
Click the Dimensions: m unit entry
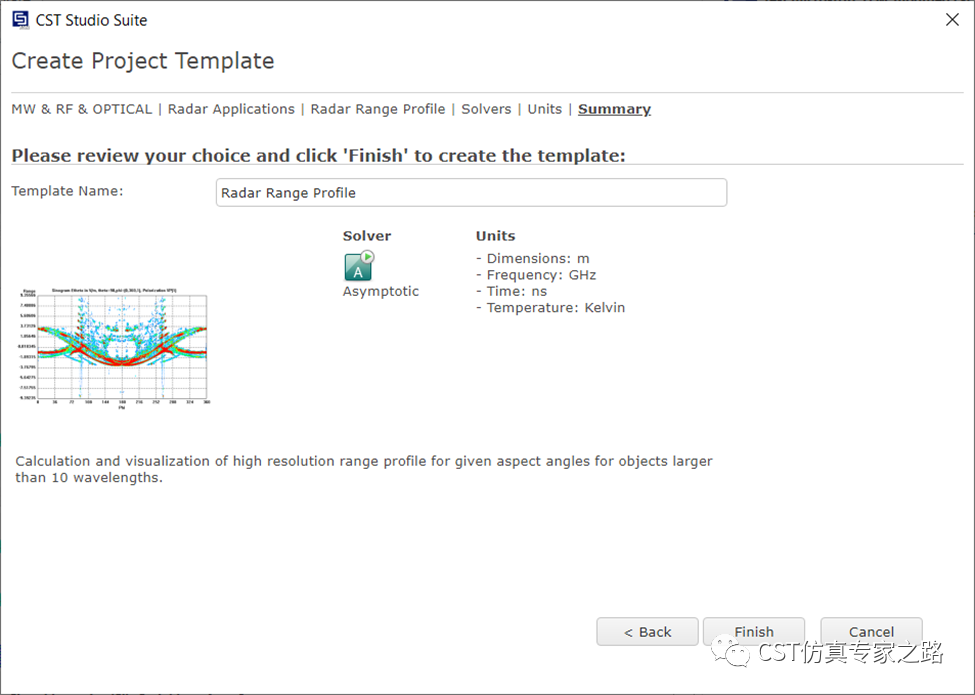533,259
